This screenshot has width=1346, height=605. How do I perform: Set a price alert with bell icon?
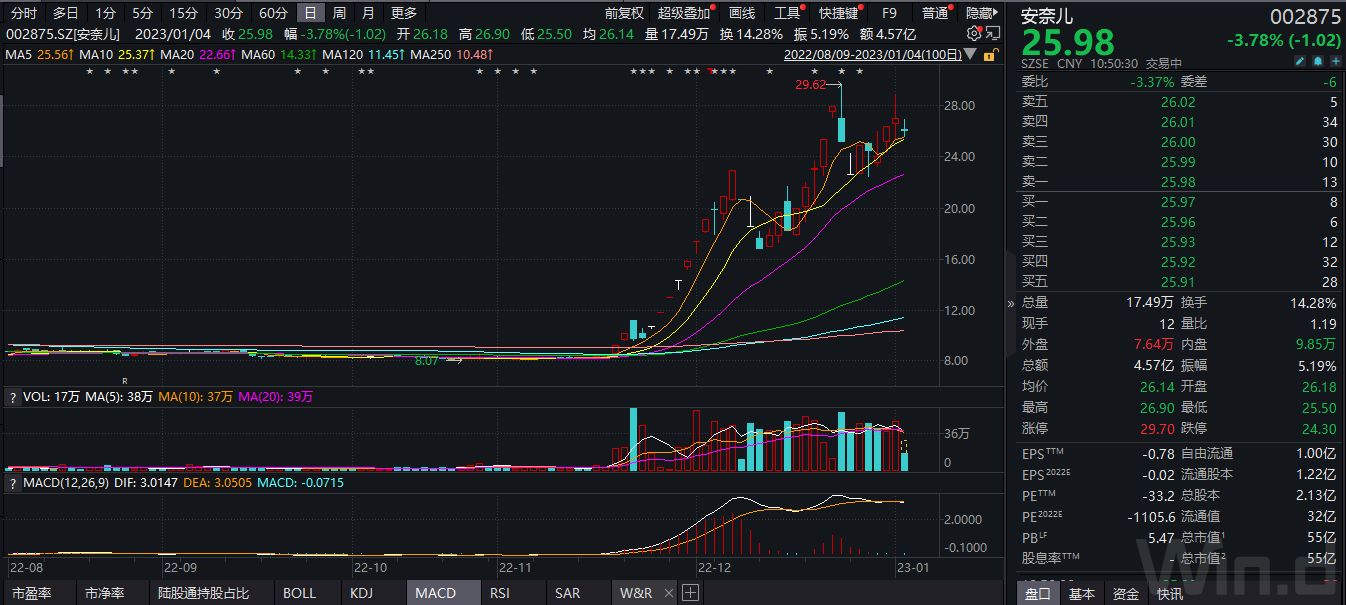pos(1318,62)
